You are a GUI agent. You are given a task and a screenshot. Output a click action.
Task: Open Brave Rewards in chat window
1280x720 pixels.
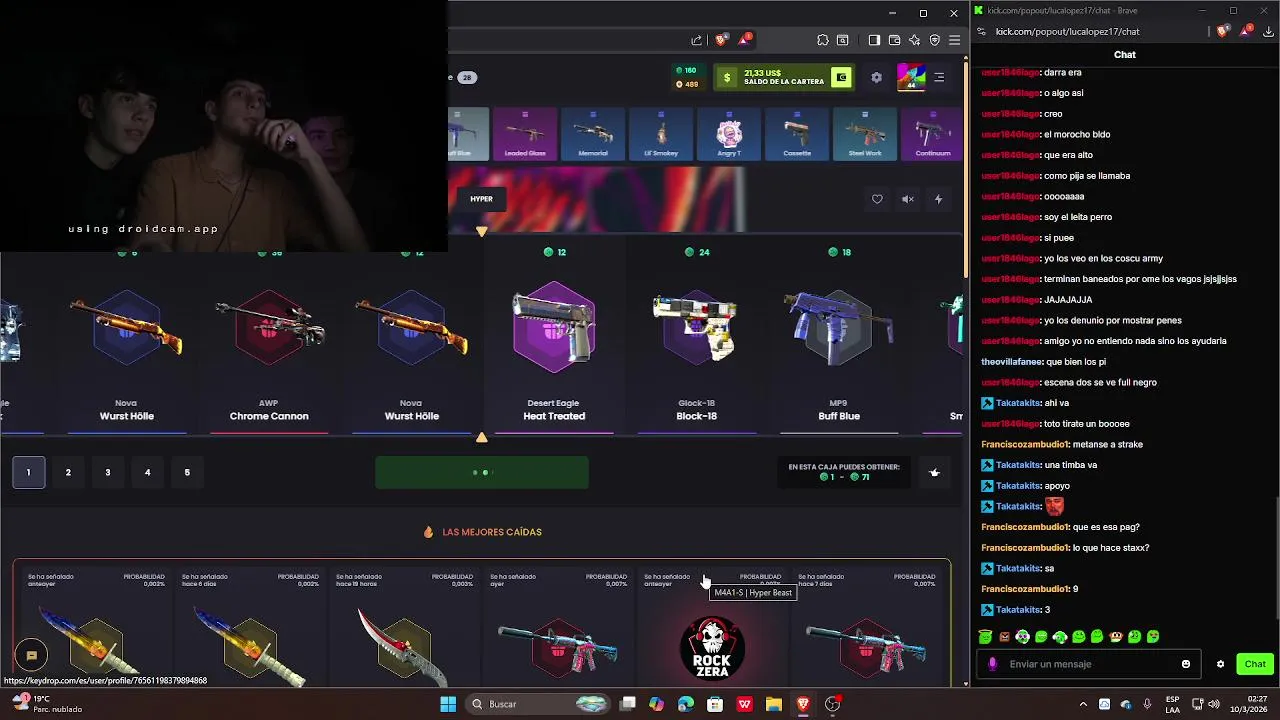point(1247,31)
